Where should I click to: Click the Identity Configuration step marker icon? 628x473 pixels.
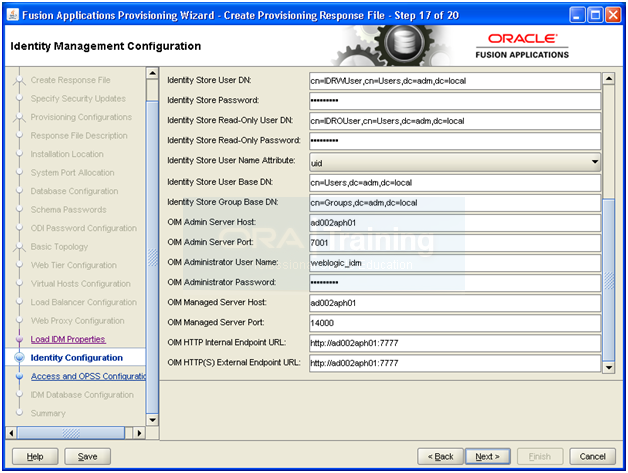coord(19,358)
